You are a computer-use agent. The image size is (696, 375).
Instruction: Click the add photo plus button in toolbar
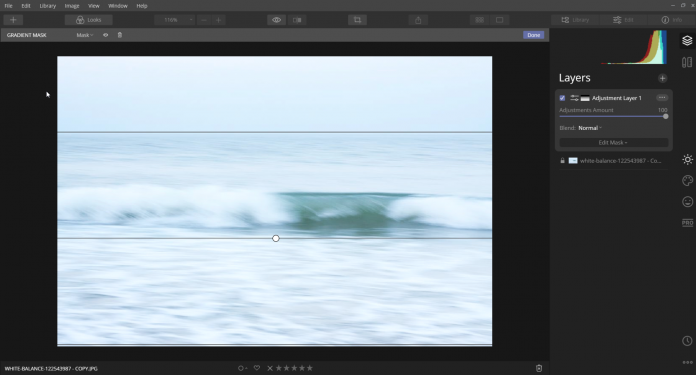click(13, 20)
